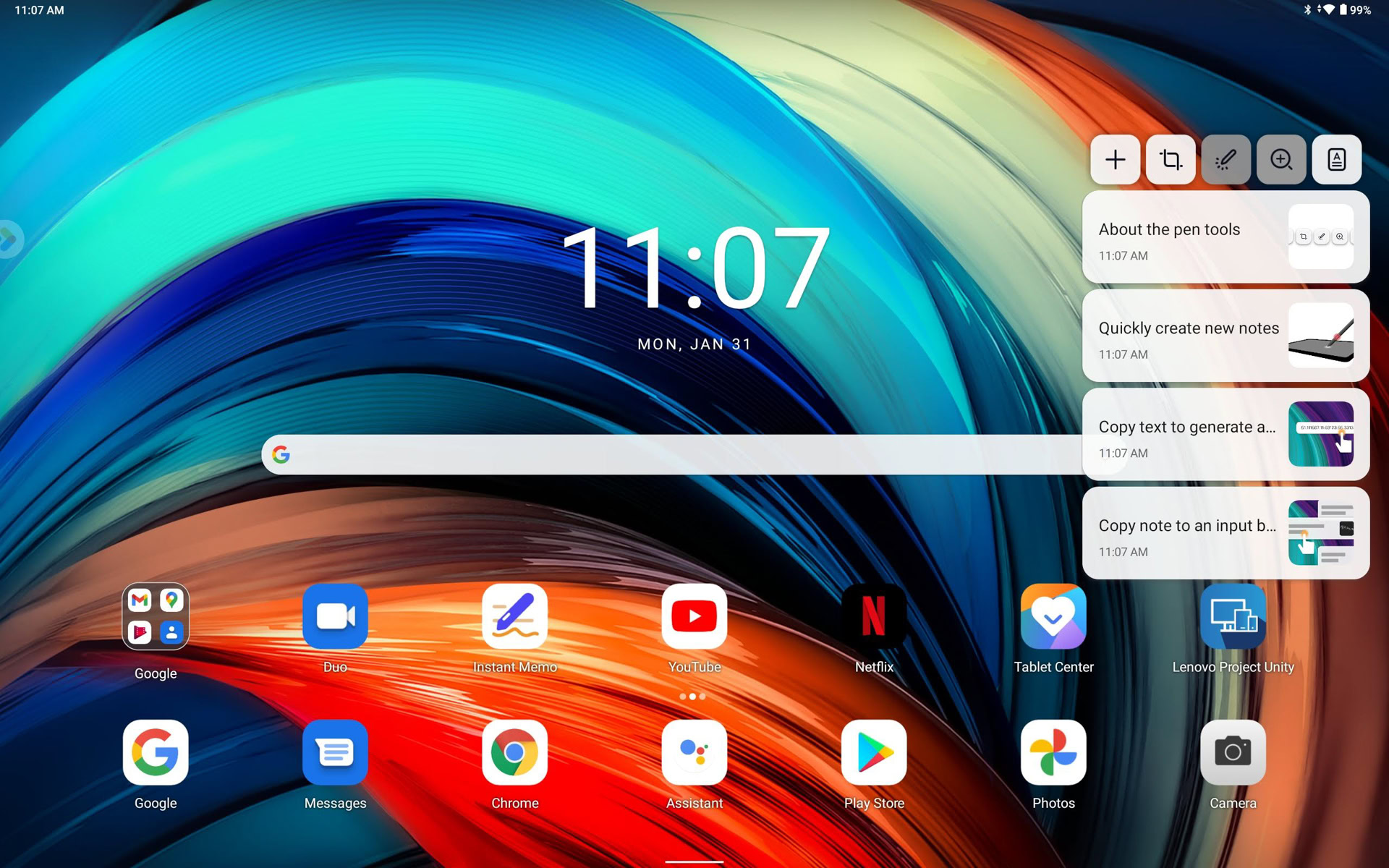Screen dimensions: 1389x868
Task: Tap the status bar time 11:07 AM
Action: 39,10
